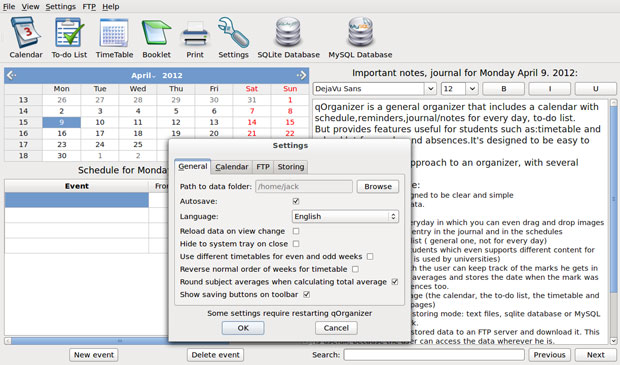This screenshot has width=620, height=365.
Task: Select April 4 in calendar
Action: [138, 111]
